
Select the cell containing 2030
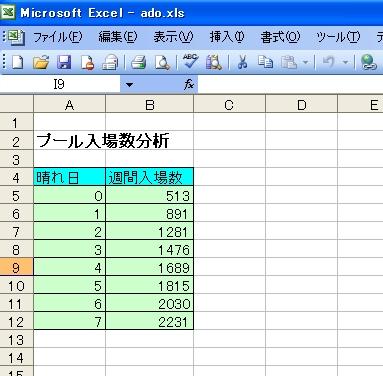[x=150, y=304]
